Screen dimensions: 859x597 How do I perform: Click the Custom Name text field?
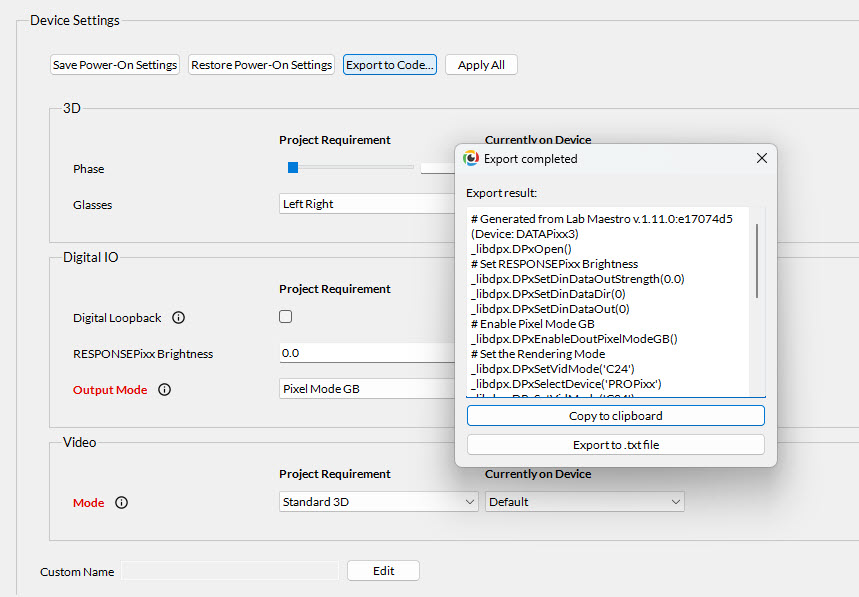pos(230,571)
